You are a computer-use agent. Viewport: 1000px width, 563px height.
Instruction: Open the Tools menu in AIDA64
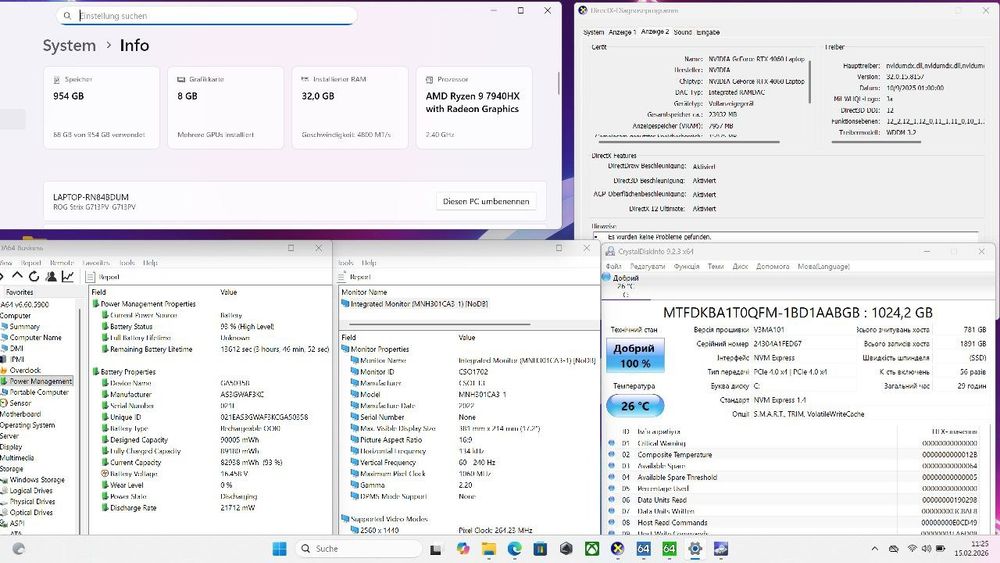[x=127, y=263]
